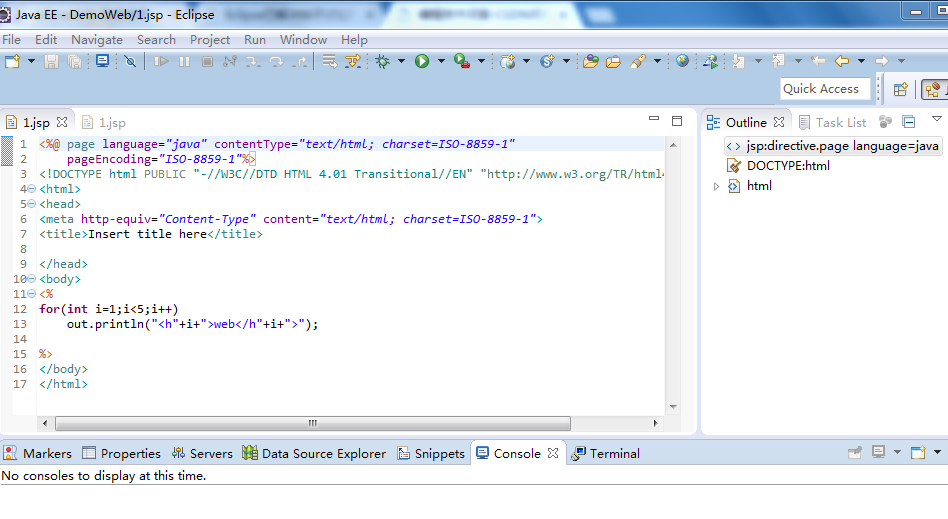Image resolution: width=948 pixels, height=519 pixels.
Task: Click the Step Over icon
Action: click(x=276, y=61)
